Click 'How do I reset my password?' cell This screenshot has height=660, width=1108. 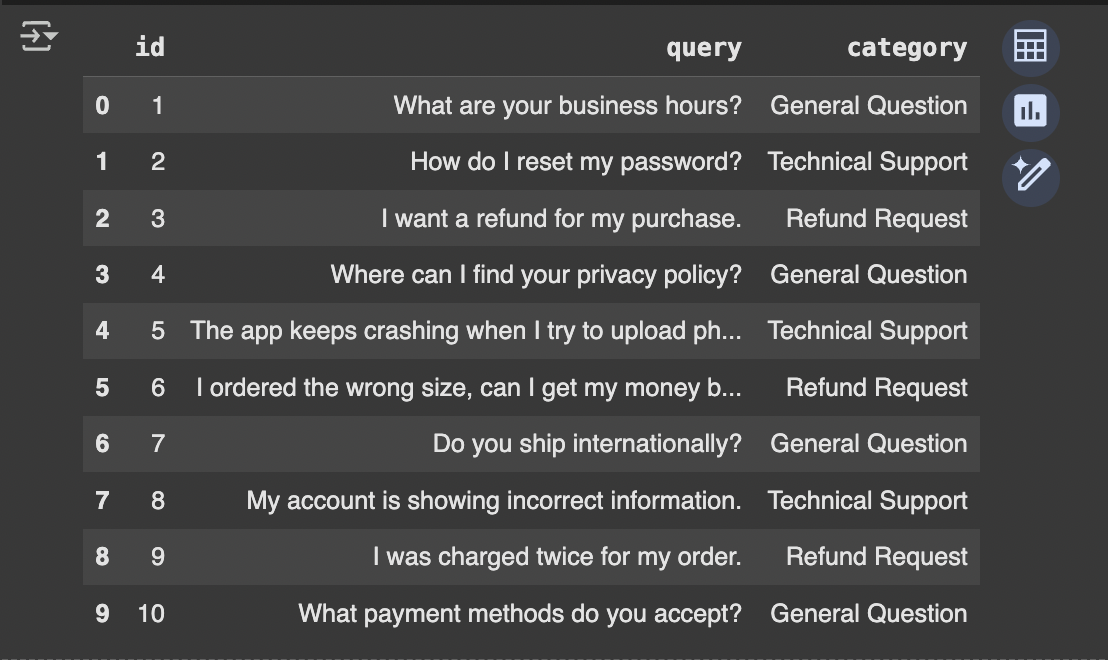tap(576, 162)
